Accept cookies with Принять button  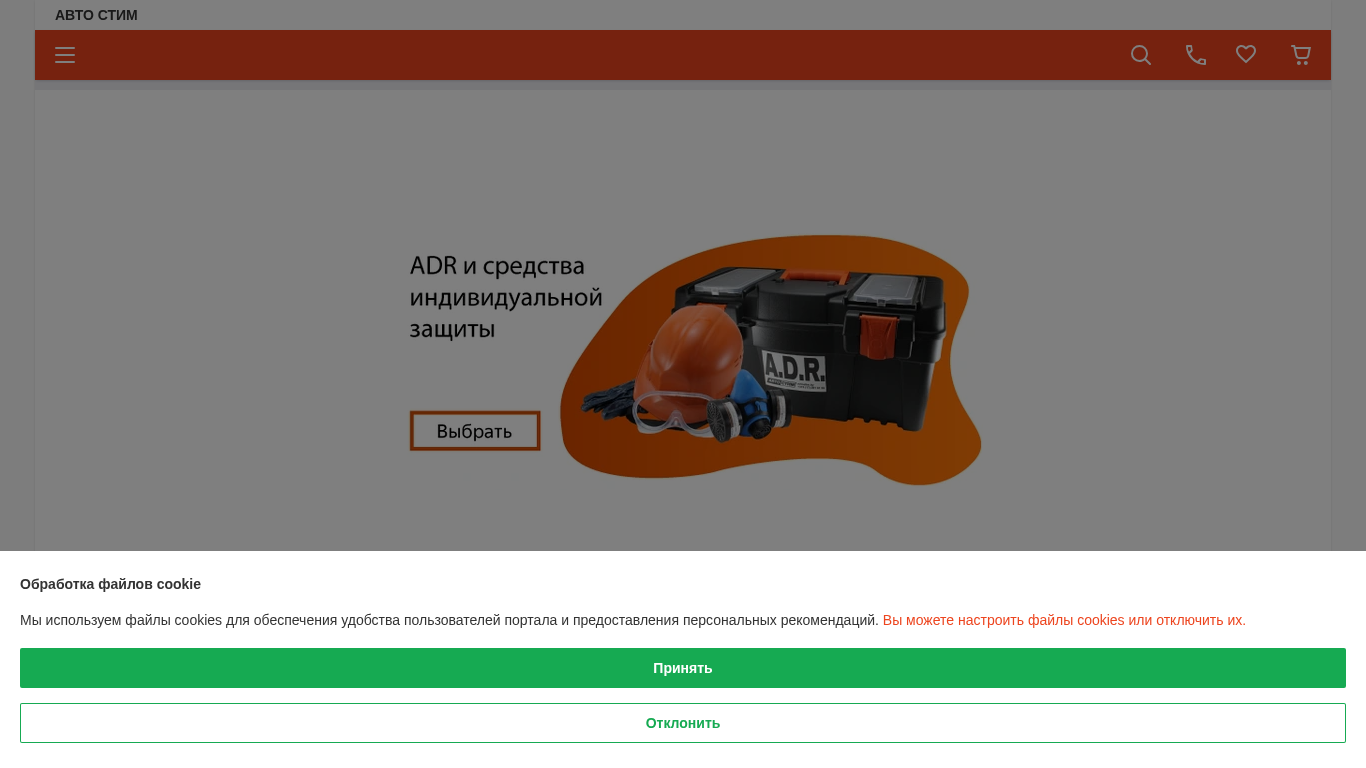[683, 668]
